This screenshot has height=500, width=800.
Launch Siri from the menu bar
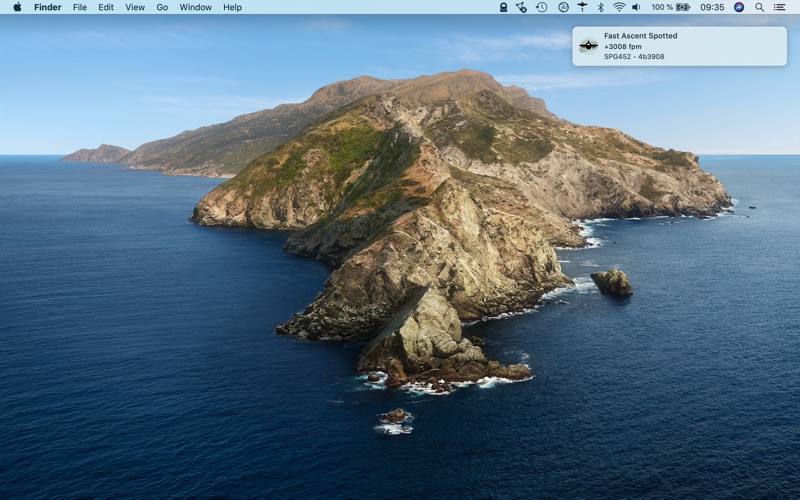coord(739,7)
